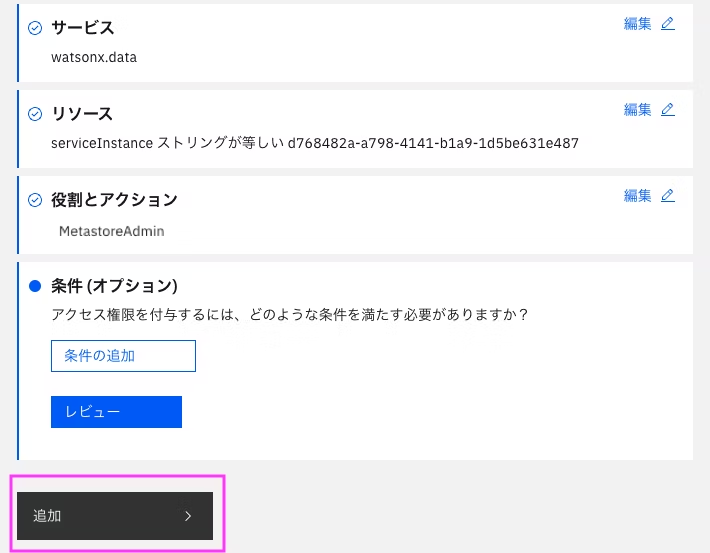Open 編集 link for the リソース section
Image resolution: width=710 pixels, height=553 pixels.
(x=638, y=110)
